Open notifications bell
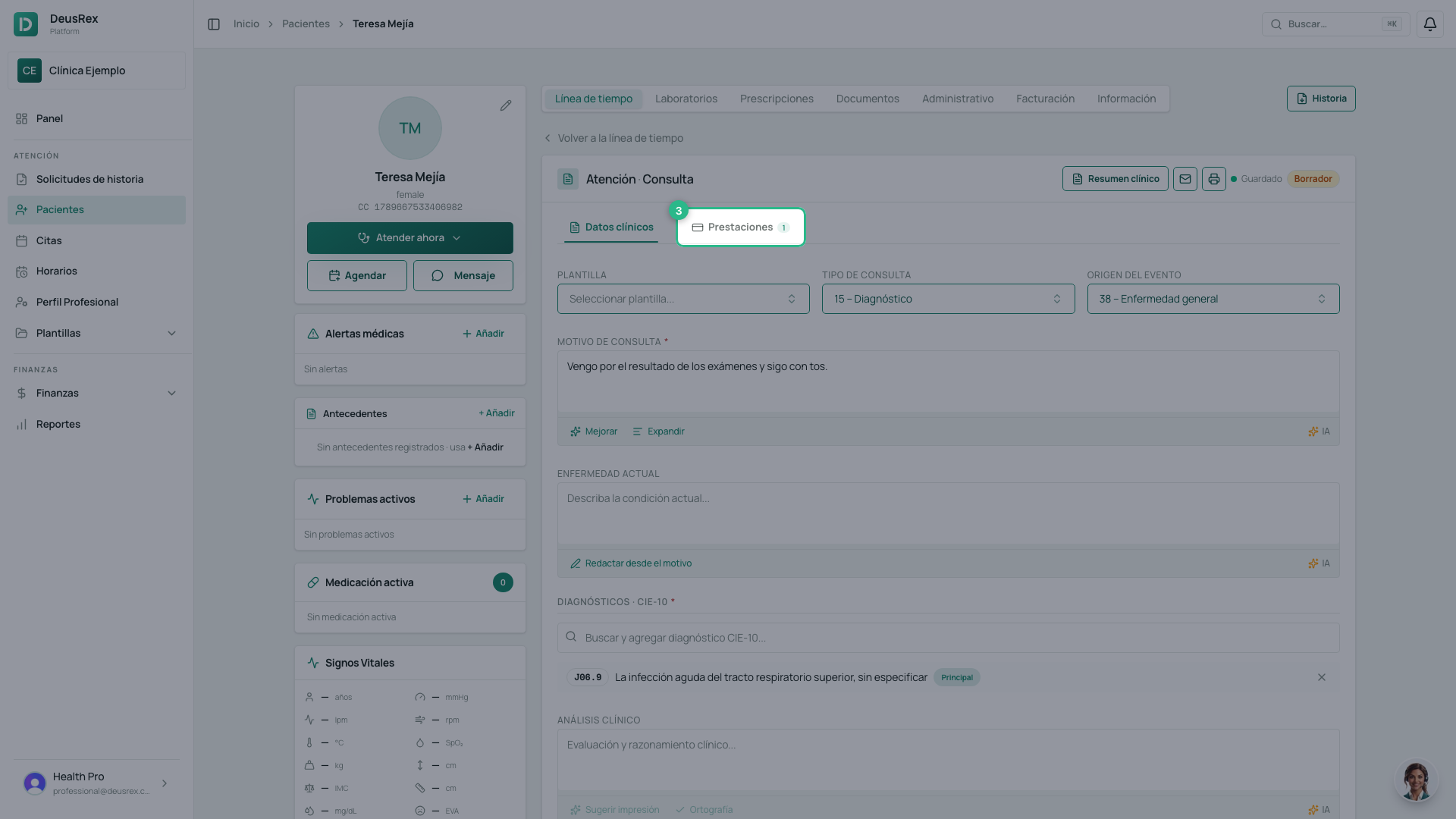This screenshot has width=1456, height=819. pos(1429,24)
